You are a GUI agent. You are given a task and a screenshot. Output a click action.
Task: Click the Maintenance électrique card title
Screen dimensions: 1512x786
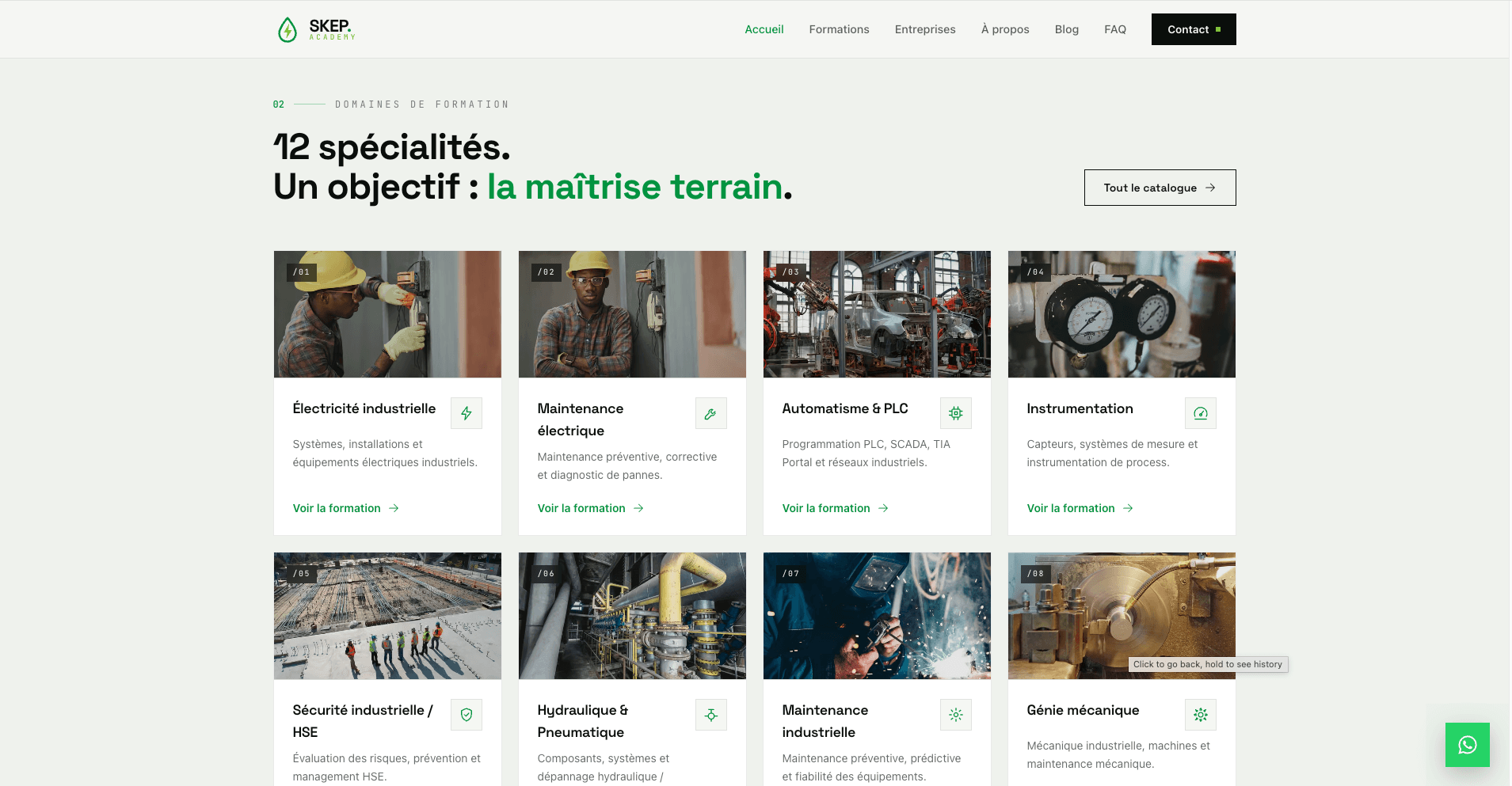pyautogui.click(x=581, y=420)
